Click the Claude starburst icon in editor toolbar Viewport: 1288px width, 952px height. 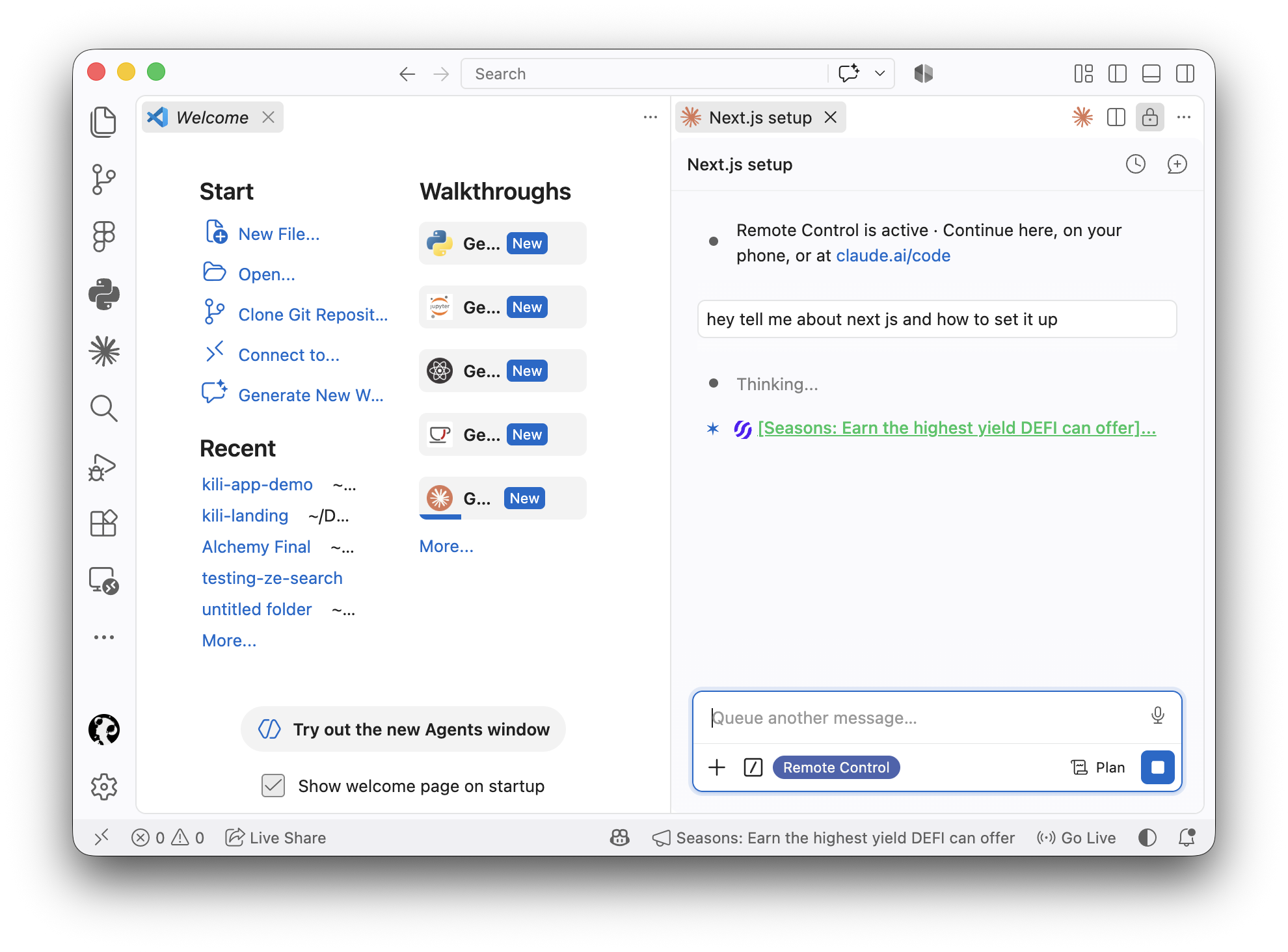click(x=1082, y=117)
